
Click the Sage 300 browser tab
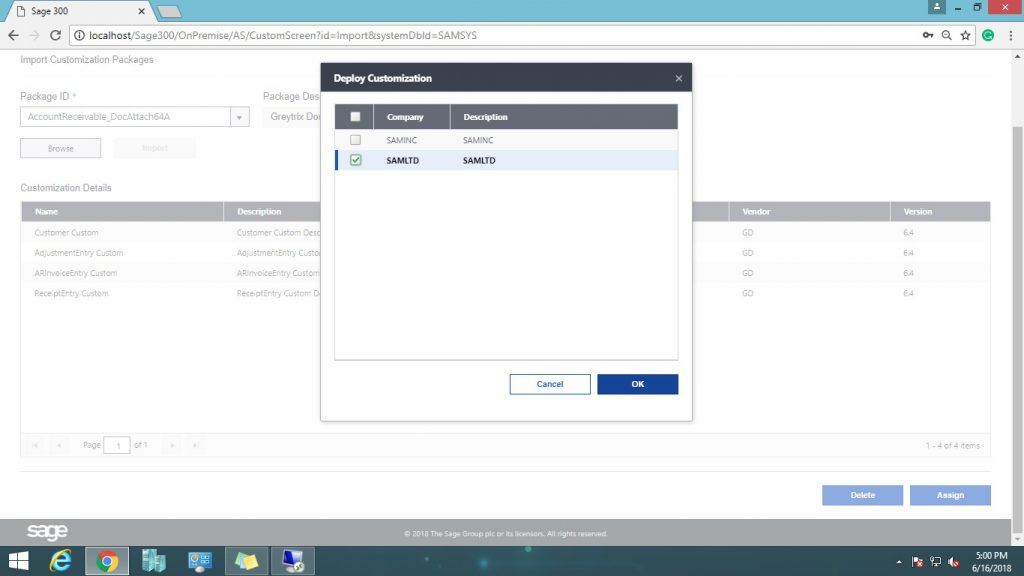[78, 11]
